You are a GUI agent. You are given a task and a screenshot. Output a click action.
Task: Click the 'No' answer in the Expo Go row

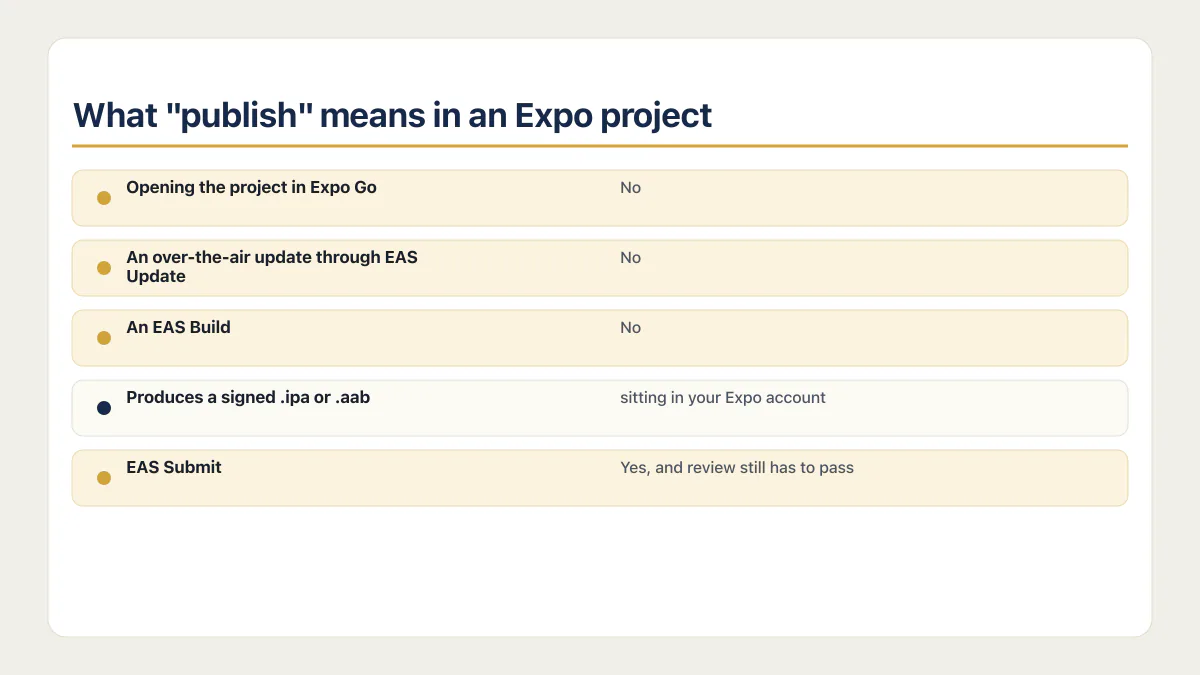[x=630, y=187]
